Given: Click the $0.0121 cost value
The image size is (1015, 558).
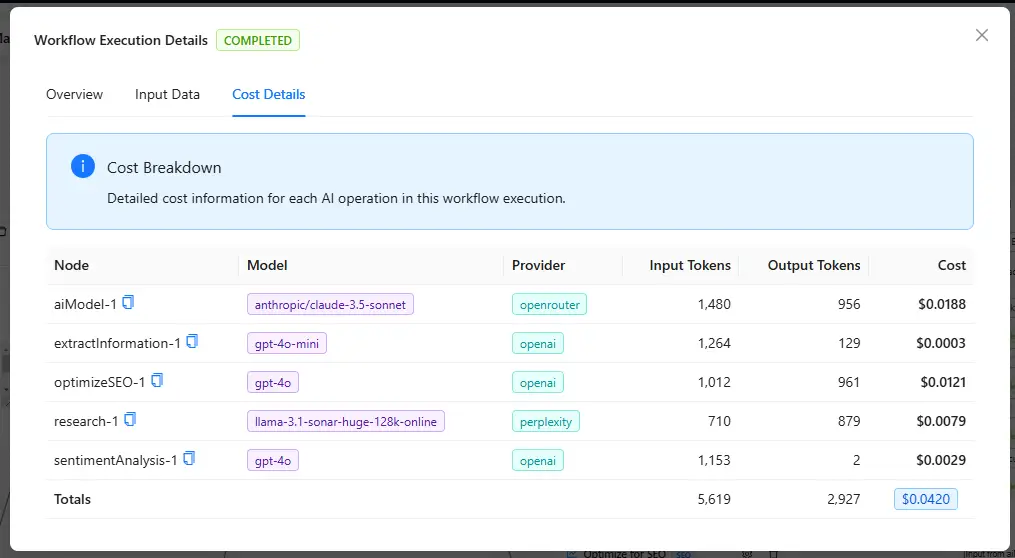Looking at the screenshot, I should [943, 383].
